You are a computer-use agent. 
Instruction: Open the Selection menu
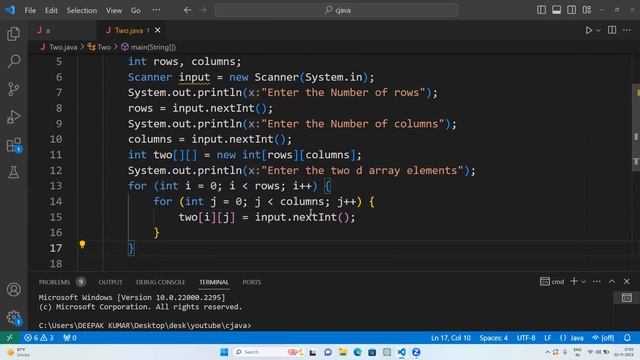coord(82,10)
